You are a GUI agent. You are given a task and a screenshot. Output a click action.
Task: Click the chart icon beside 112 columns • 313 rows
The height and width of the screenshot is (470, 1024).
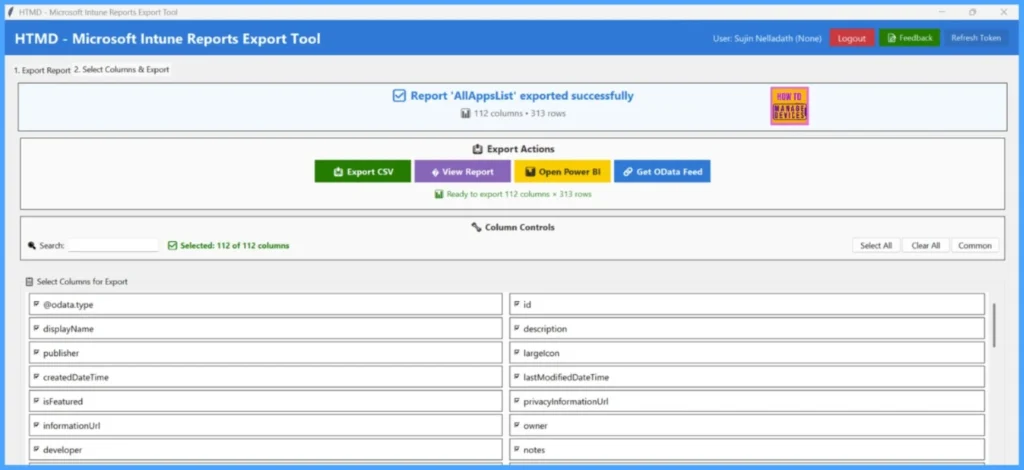pyautogui.click(x=466, y=114)
